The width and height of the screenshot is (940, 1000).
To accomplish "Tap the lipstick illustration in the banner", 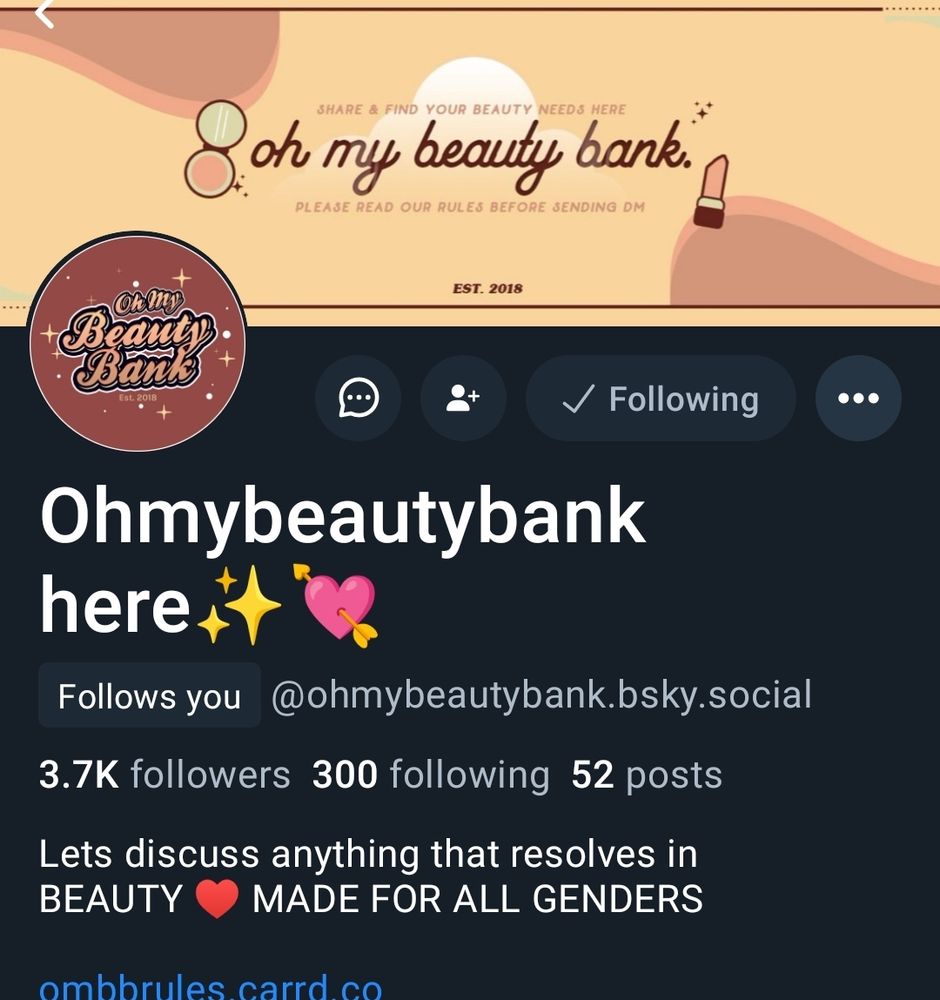I will [711, 191].
